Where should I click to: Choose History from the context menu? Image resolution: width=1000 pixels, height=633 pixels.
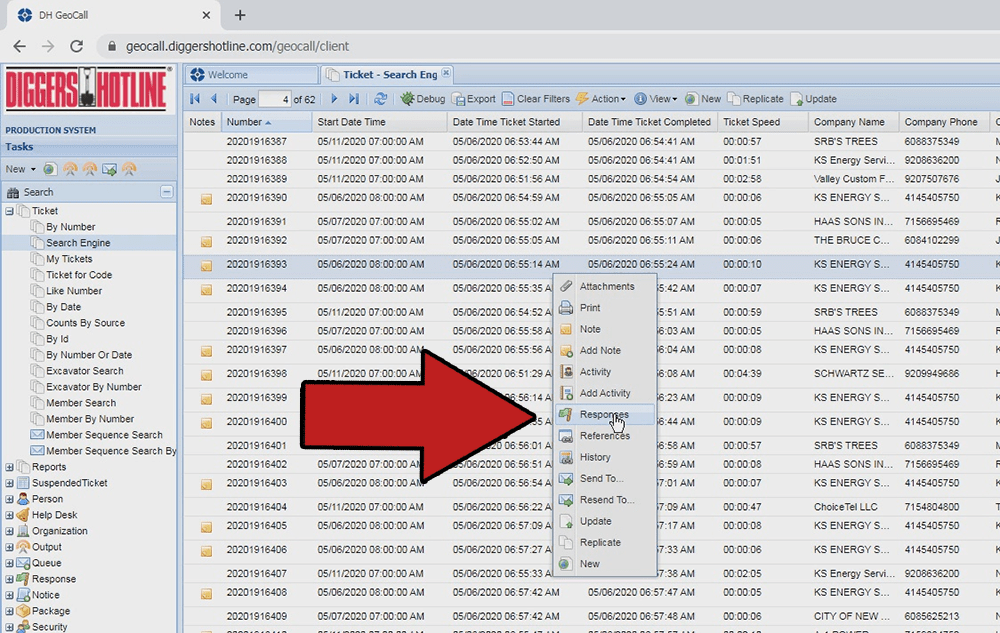(595, 457)
